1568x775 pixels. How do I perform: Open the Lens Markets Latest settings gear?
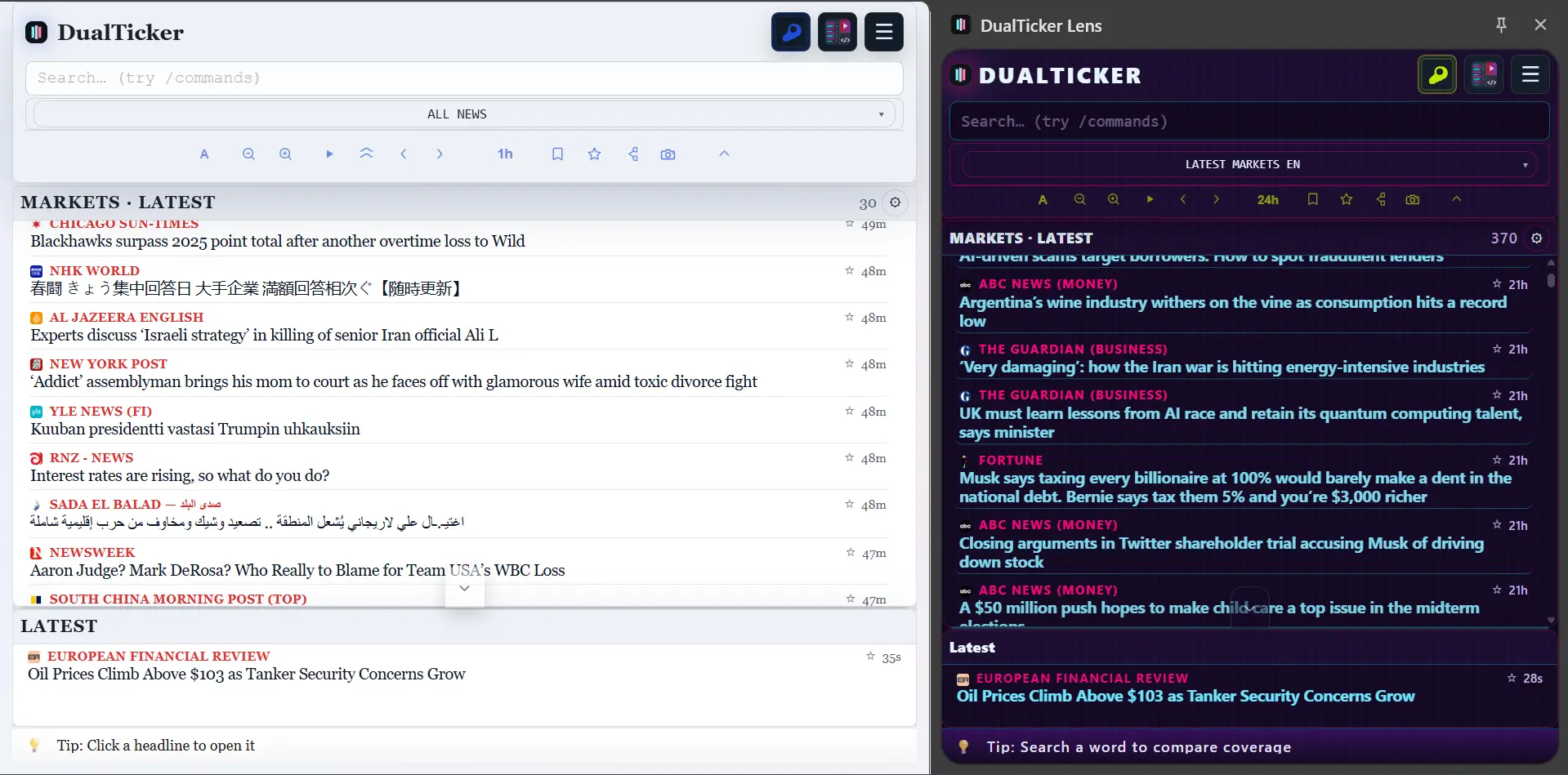pos(1537,238)
